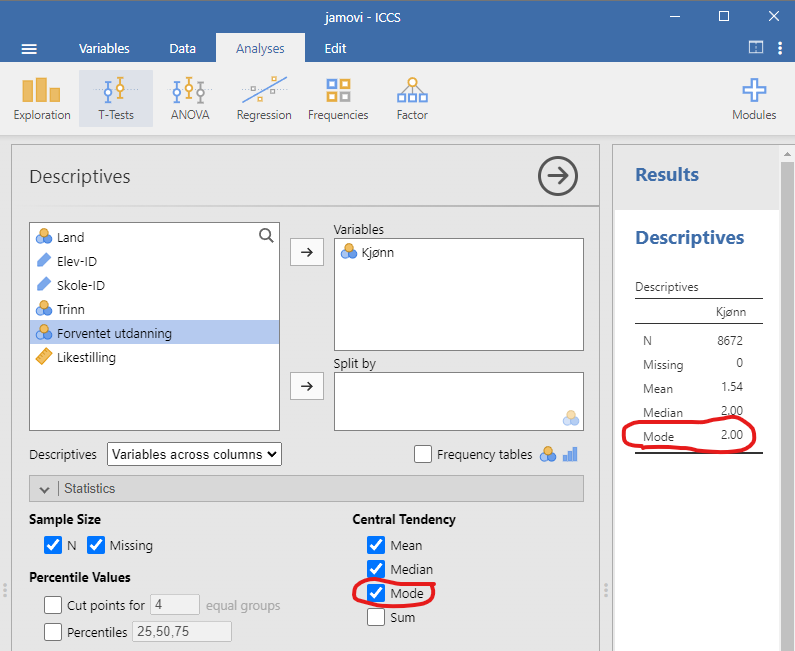Click the Percentiles value input field

tap(181, 631)
